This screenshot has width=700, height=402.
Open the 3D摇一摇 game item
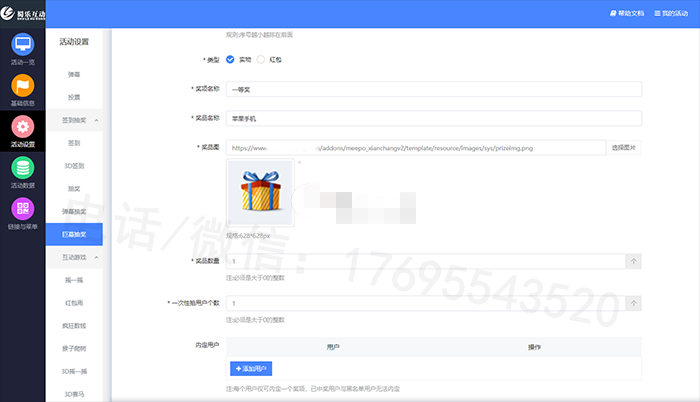(x=74, y=371)
